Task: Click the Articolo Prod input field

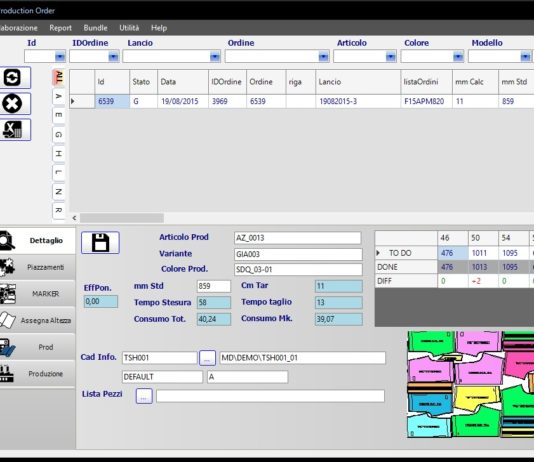Action: tap(298, 238)
